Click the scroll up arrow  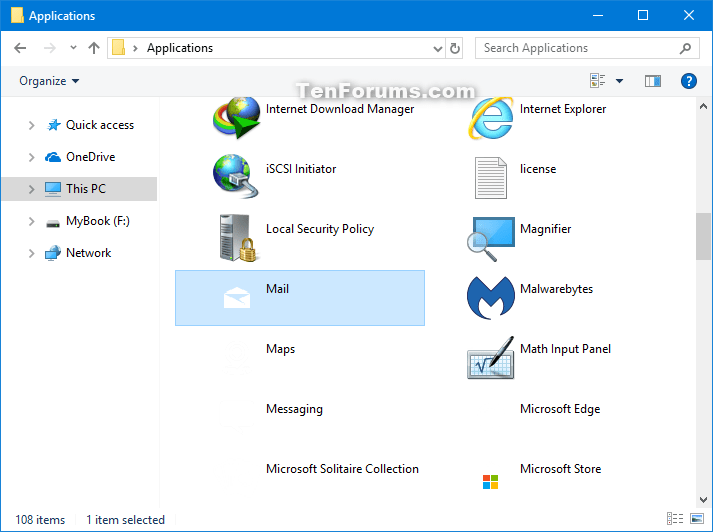[x=703, y=106]
